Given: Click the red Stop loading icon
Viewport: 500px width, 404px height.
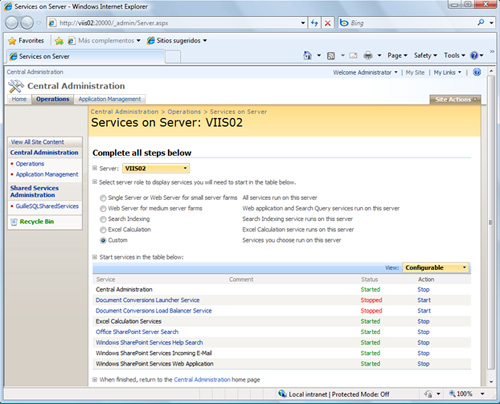Looking at the screenshot, I should pyautogui.click(x=328, y=23).
